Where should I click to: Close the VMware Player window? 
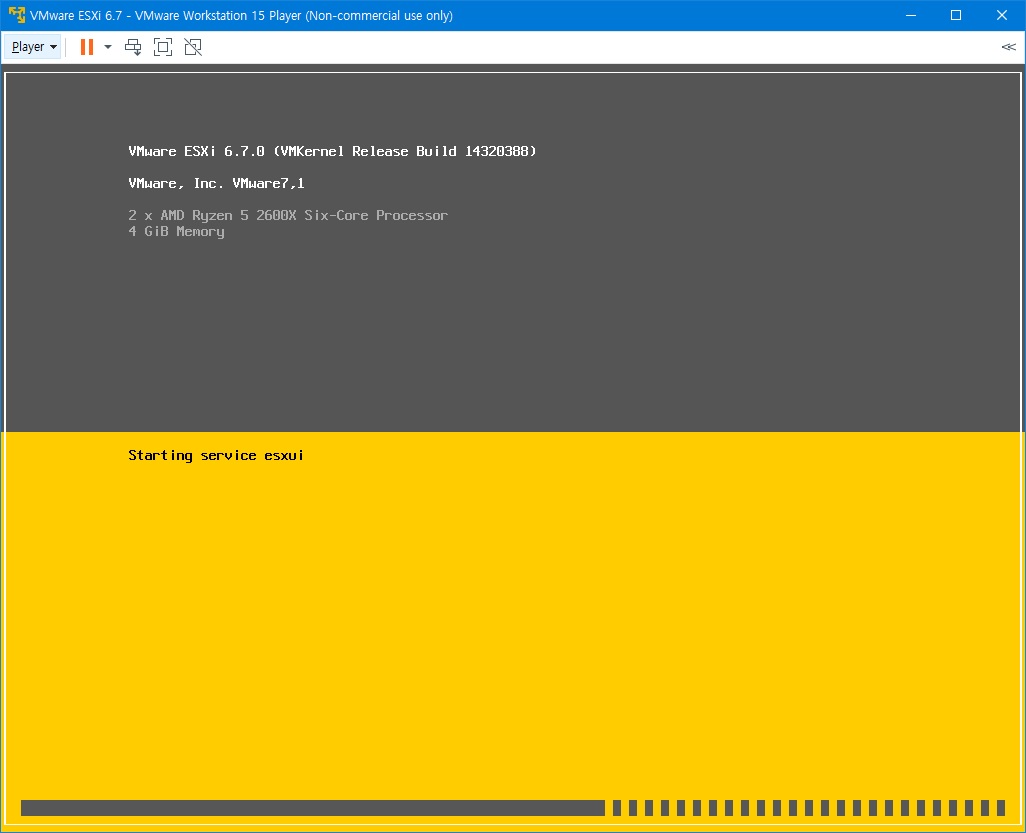(x=1002, y=15)
